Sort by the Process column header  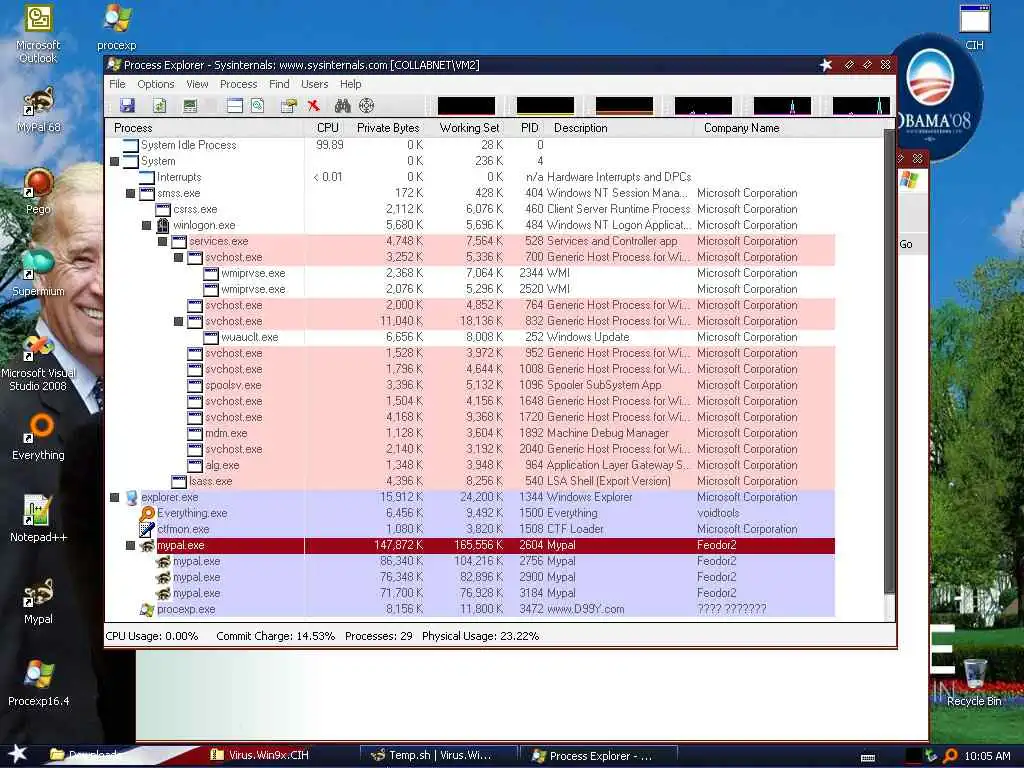[205, 128]
